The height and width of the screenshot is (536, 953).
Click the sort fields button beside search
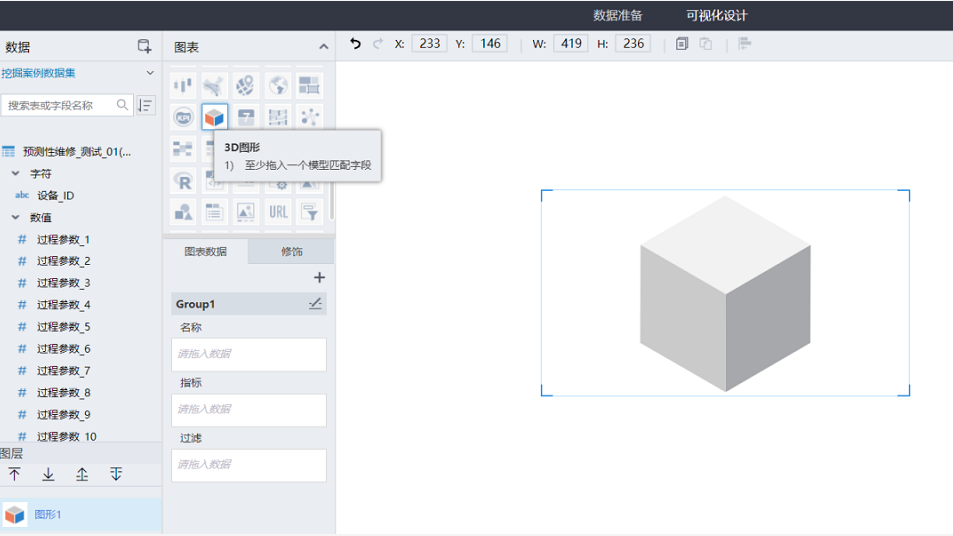coord(146,105)
